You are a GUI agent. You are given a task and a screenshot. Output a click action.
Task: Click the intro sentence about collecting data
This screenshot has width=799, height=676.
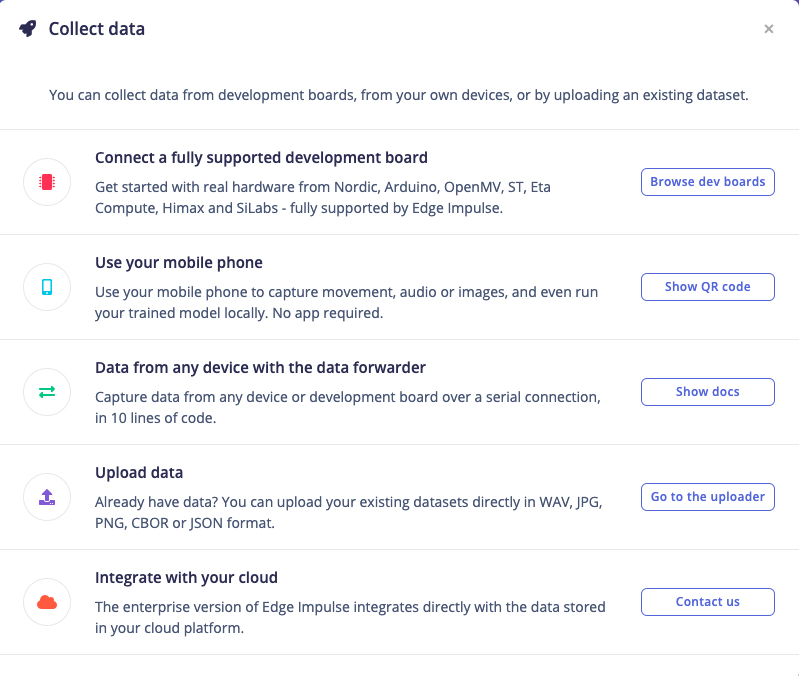click(399, 96)
